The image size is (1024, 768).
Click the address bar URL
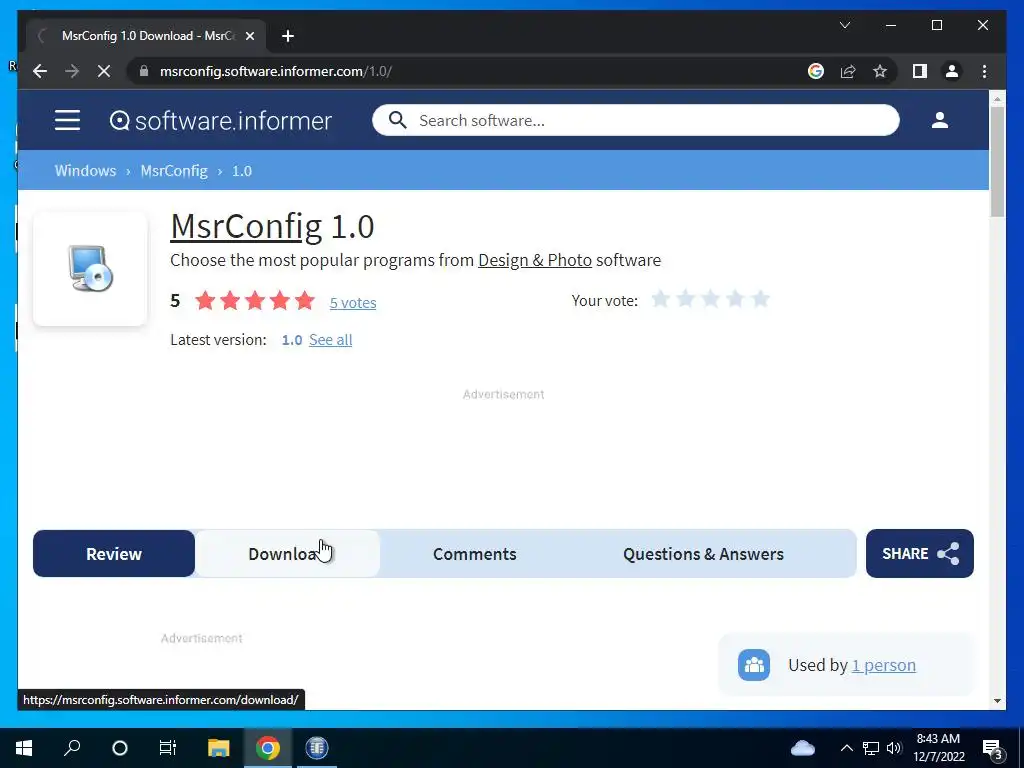pyautogui.click(x=276, y=71)
